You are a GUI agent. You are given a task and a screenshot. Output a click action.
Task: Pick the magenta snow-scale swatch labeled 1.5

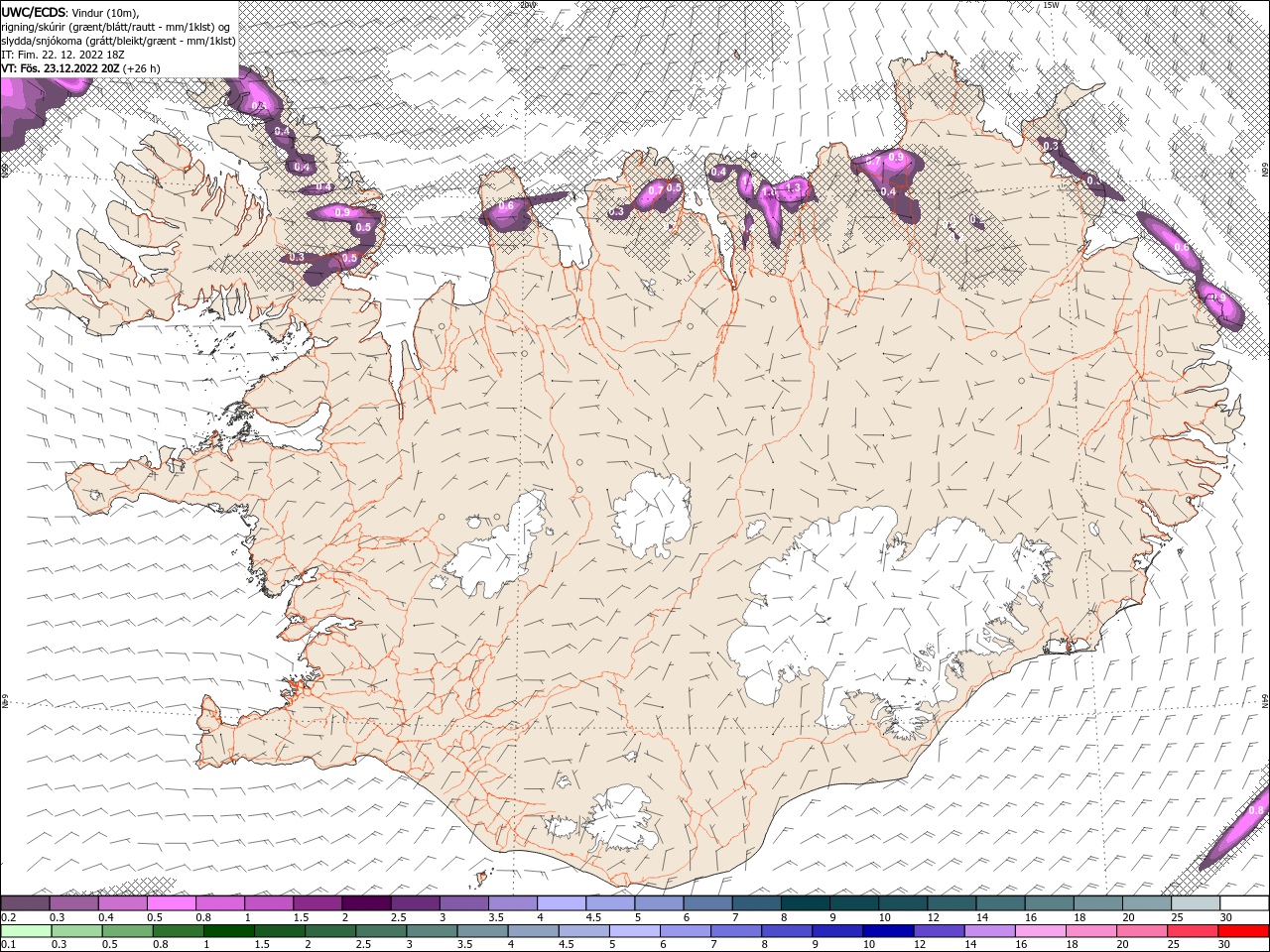point(317,903)
